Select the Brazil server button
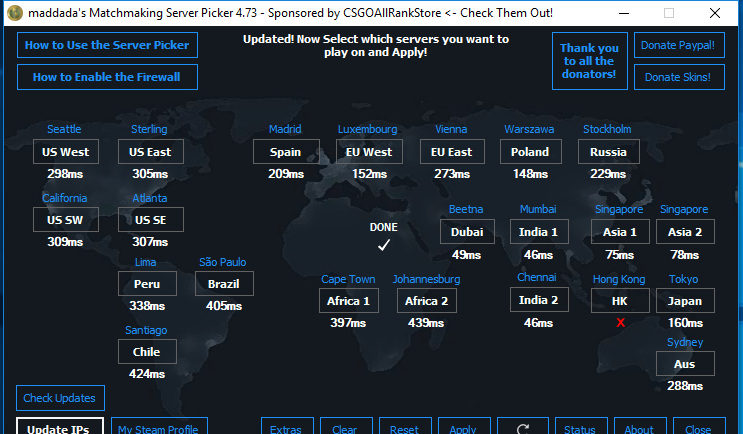 (224, 284)
